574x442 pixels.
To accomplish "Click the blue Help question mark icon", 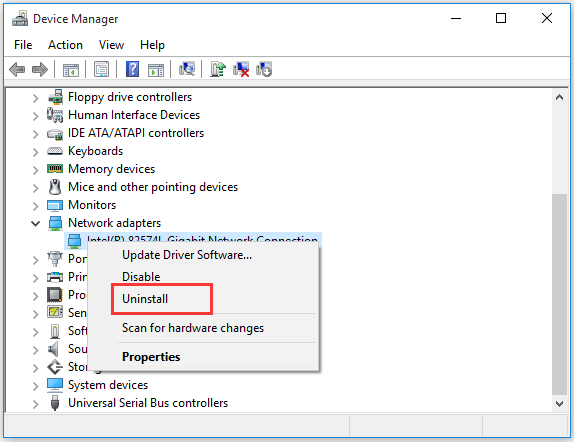I will (132, 69).
